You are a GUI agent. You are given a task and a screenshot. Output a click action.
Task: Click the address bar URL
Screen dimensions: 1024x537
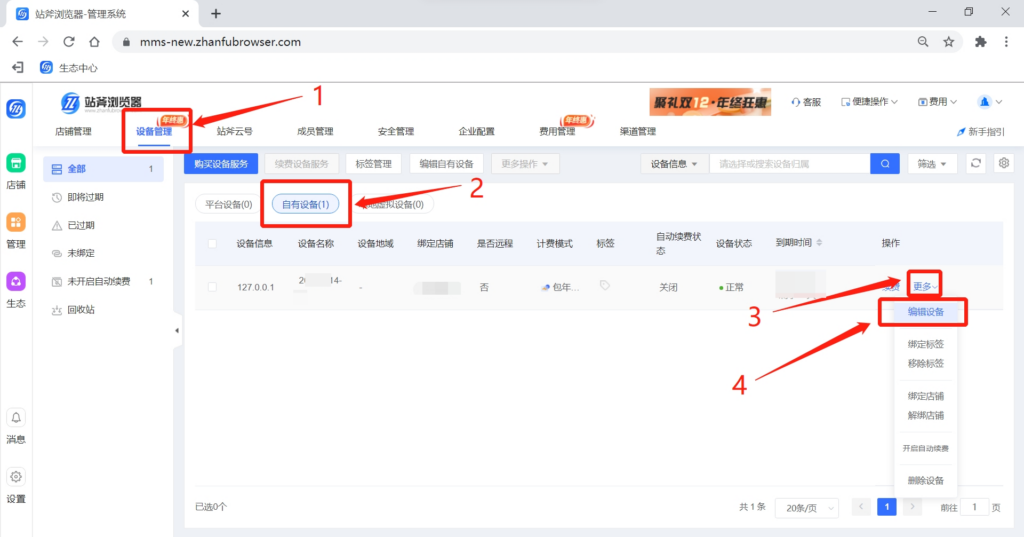pos(220,42)
